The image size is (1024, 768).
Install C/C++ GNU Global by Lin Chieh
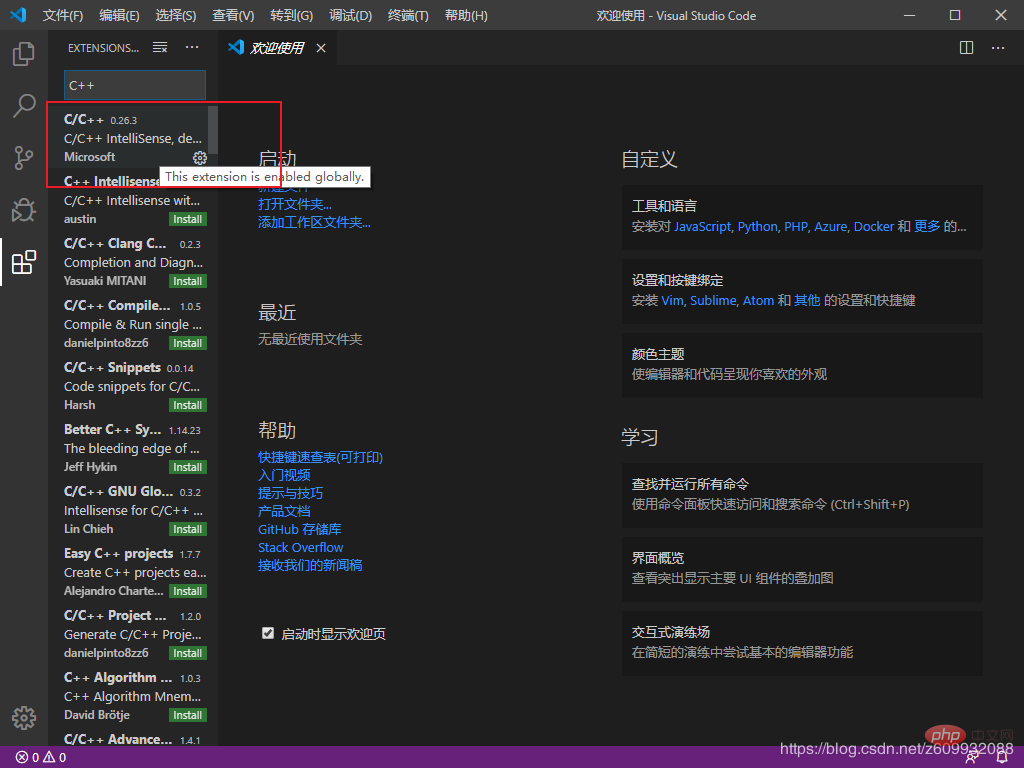tap(187, 529)
